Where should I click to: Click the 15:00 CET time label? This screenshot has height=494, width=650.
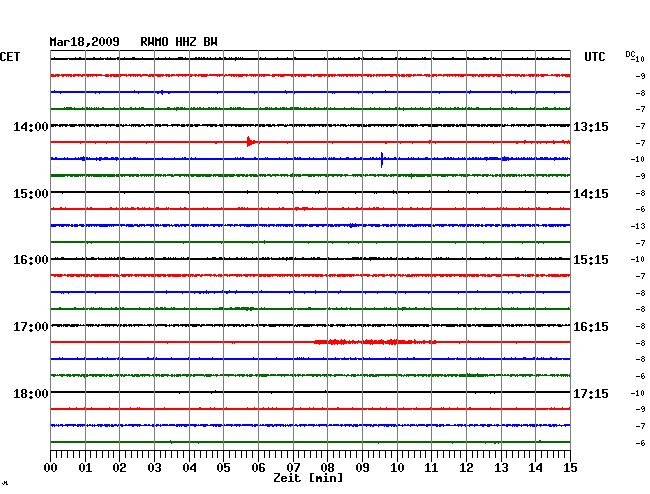(31, 194)
